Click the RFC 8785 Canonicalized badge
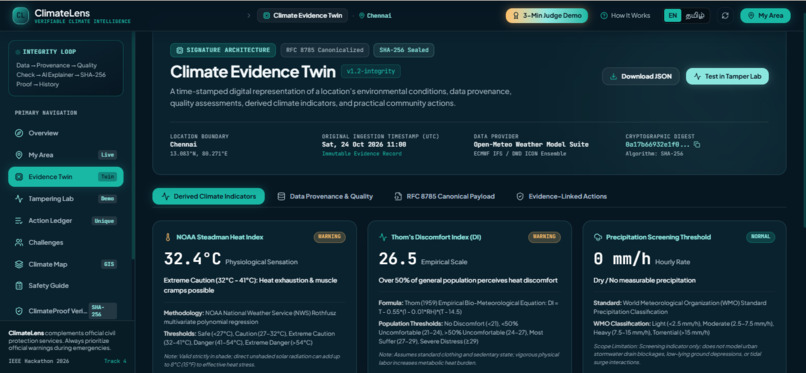 [325, 50]
